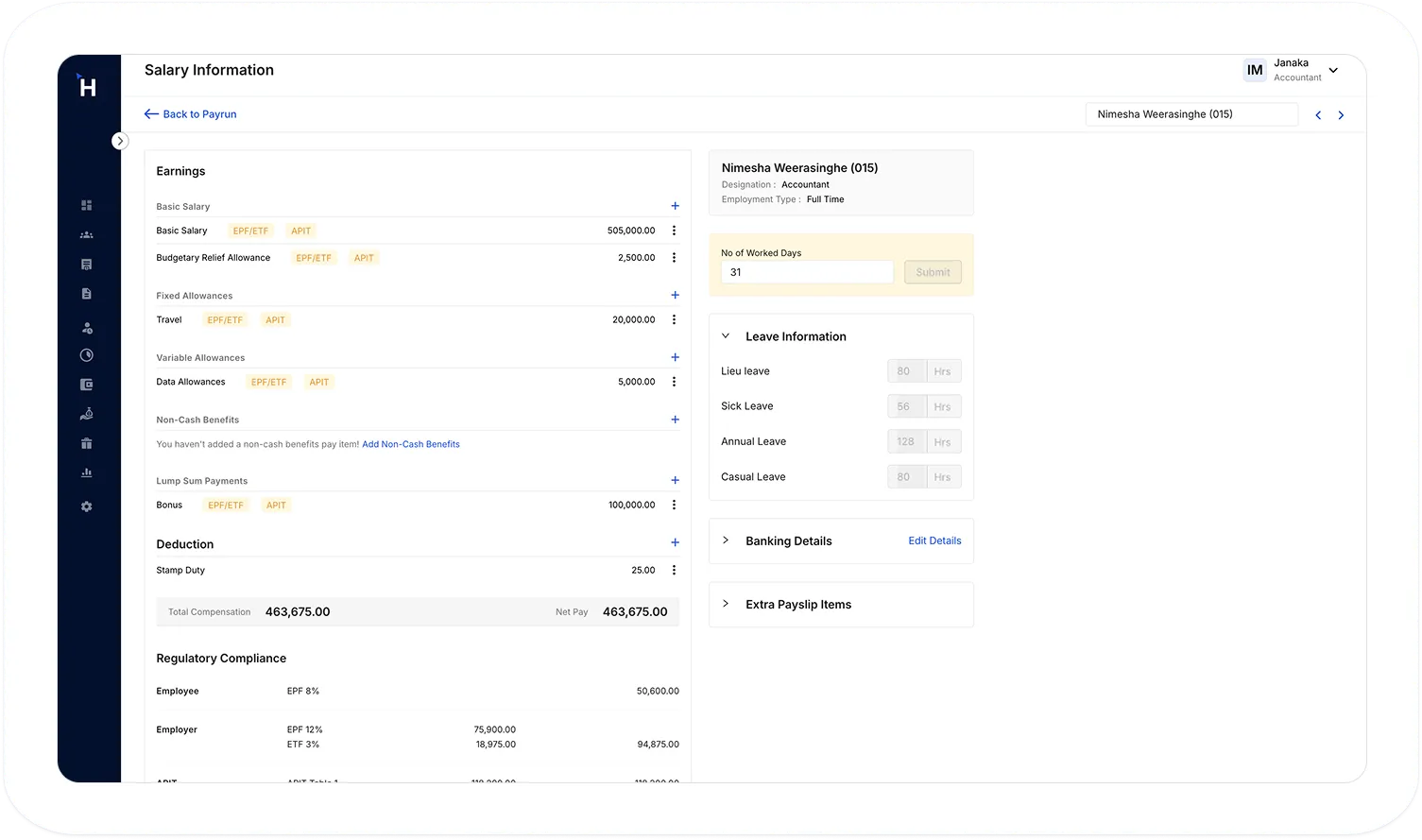Open the user settings icon in the sidebar
The image size is (1422, 840).
click(87, 328)
